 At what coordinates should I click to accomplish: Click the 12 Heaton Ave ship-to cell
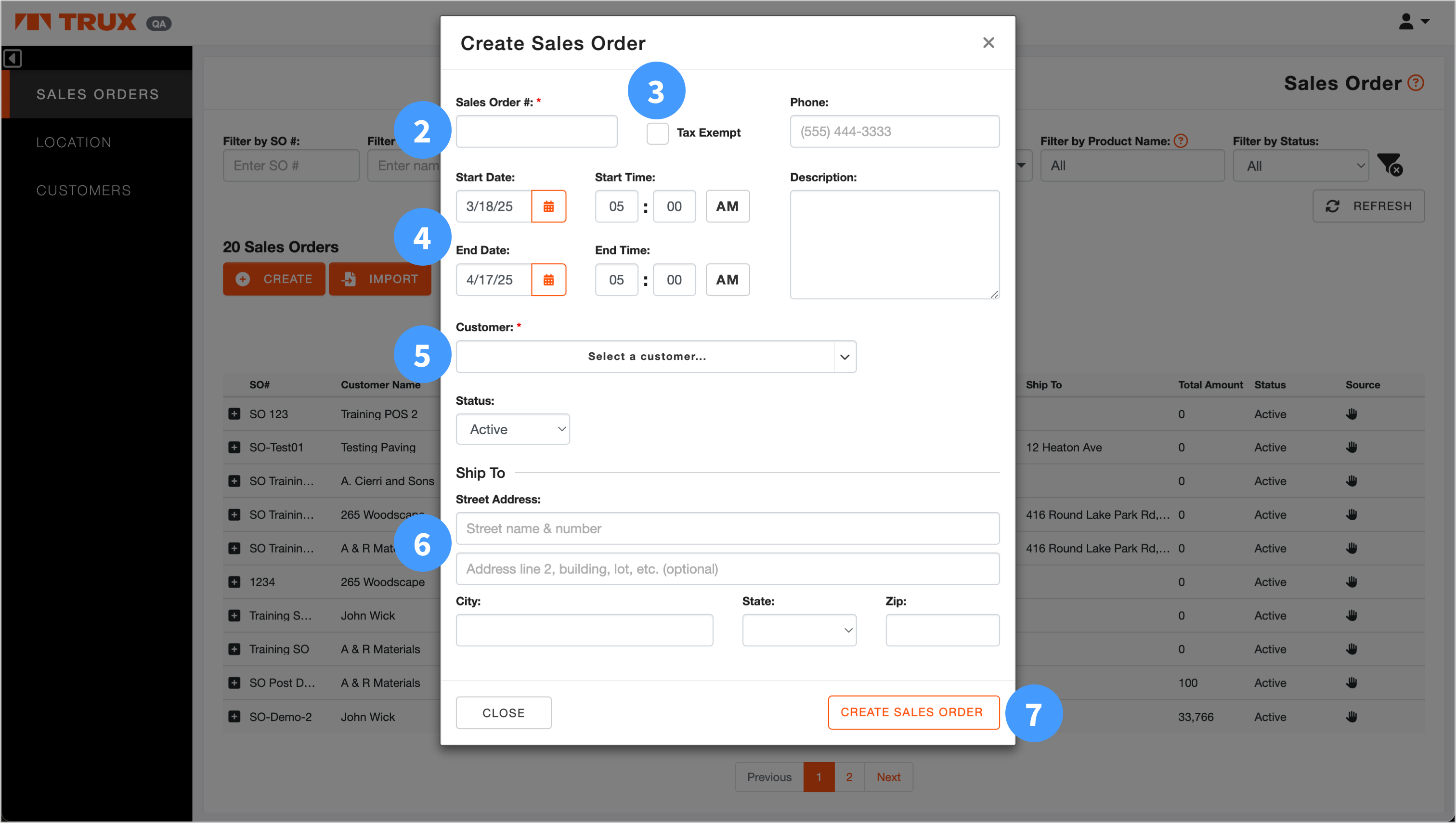(1064, 448)
